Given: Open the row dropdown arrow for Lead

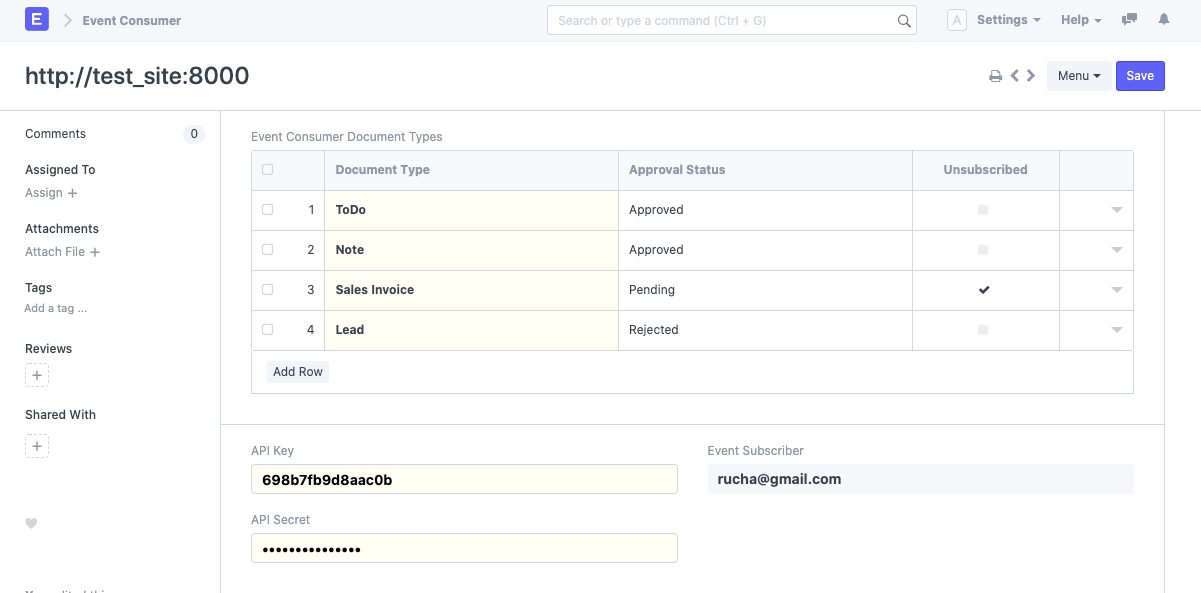Looking at the screenshot, I should click(1116, 330).
